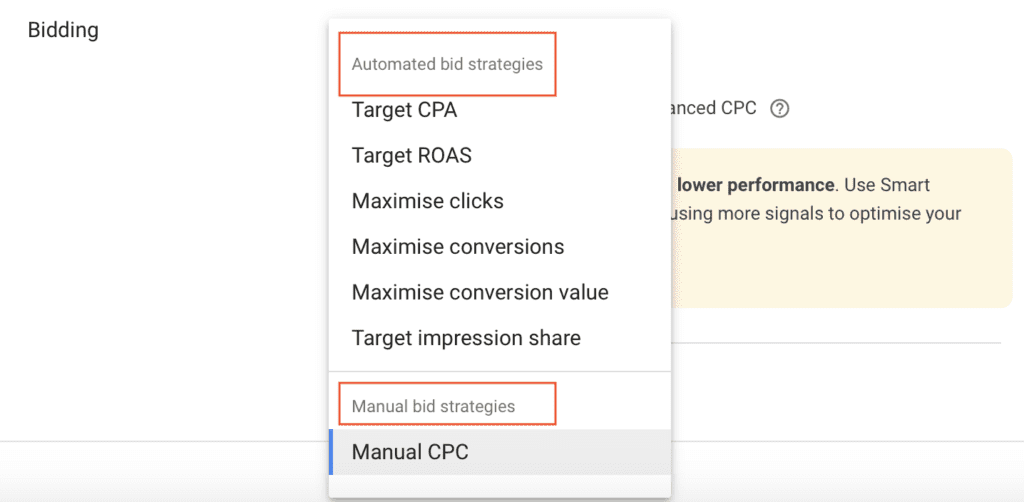Choose Target ROAS from the list
This screenshot has width=1024, height=502.
point(411,155)
